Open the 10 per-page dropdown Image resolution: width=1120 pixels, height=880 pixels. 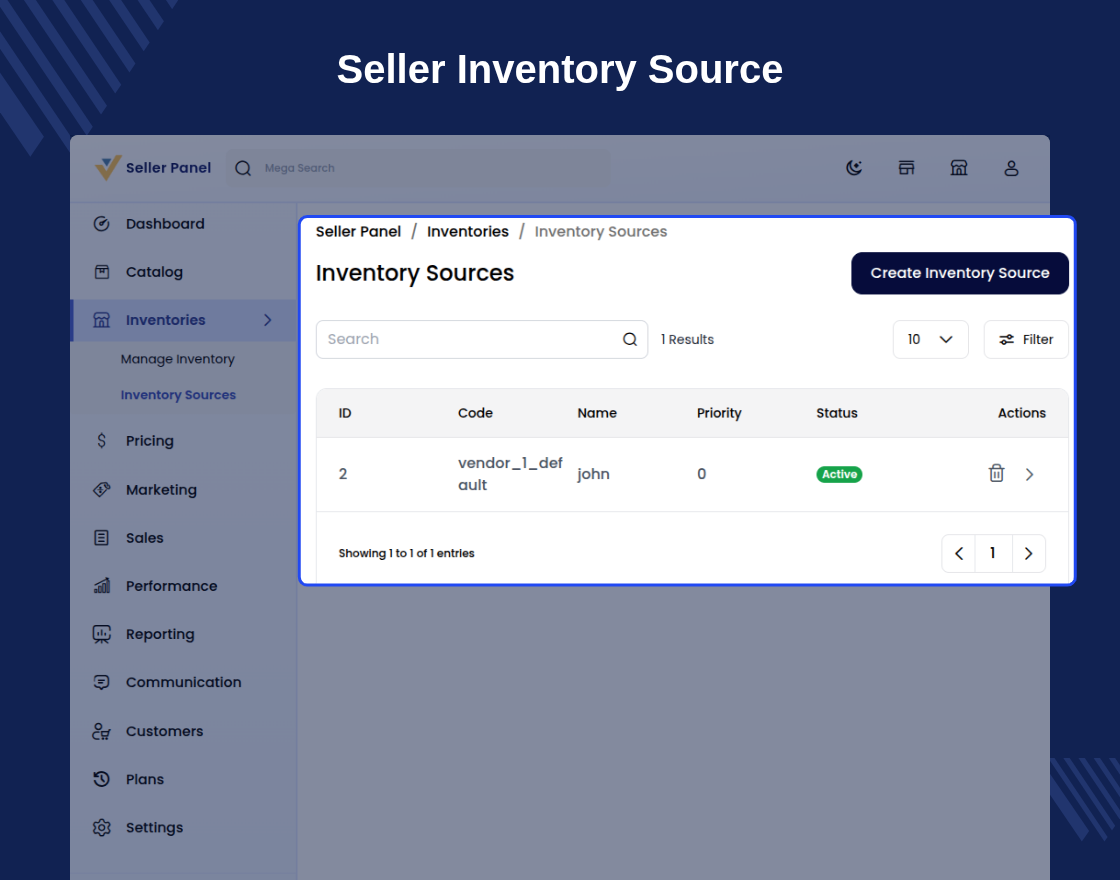[x=931, y=339]
